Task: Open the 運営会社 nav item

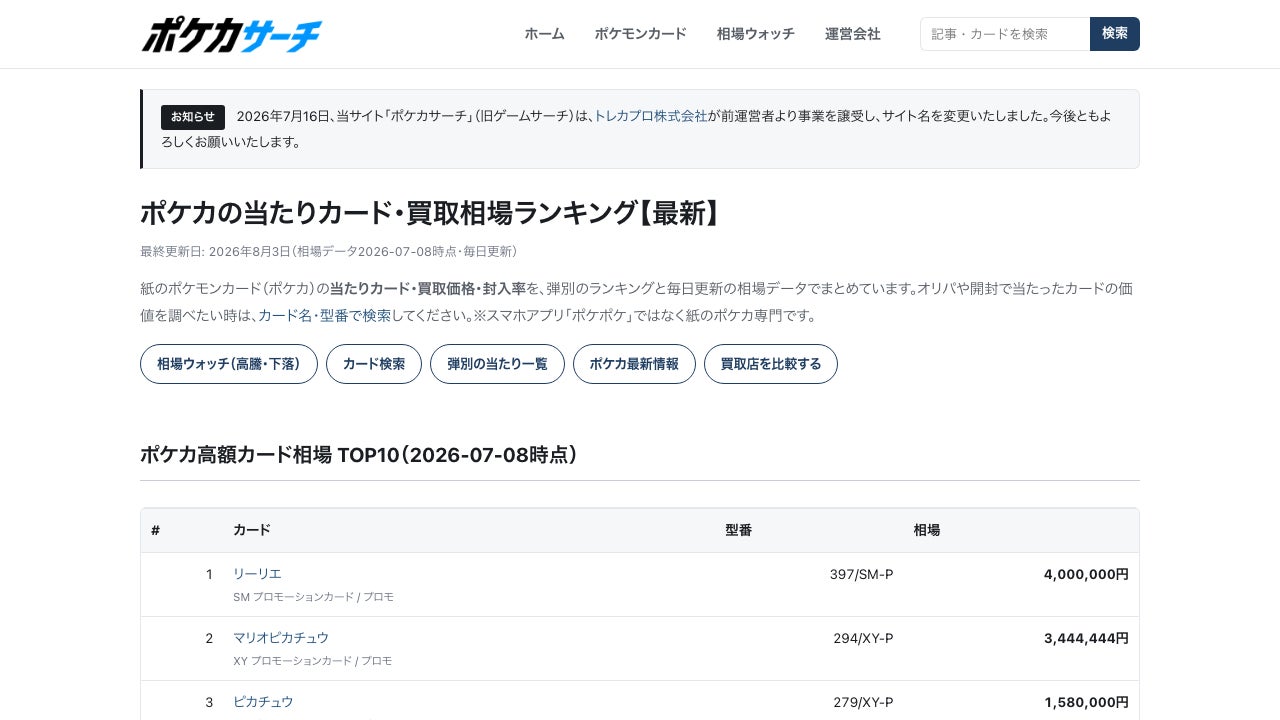Action: point(853,34)
